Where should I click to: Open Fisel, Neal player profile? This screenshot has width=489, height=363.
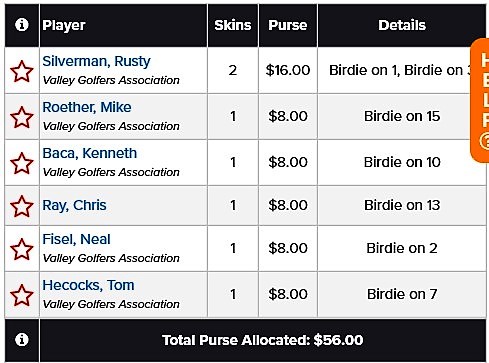point(76,239)
